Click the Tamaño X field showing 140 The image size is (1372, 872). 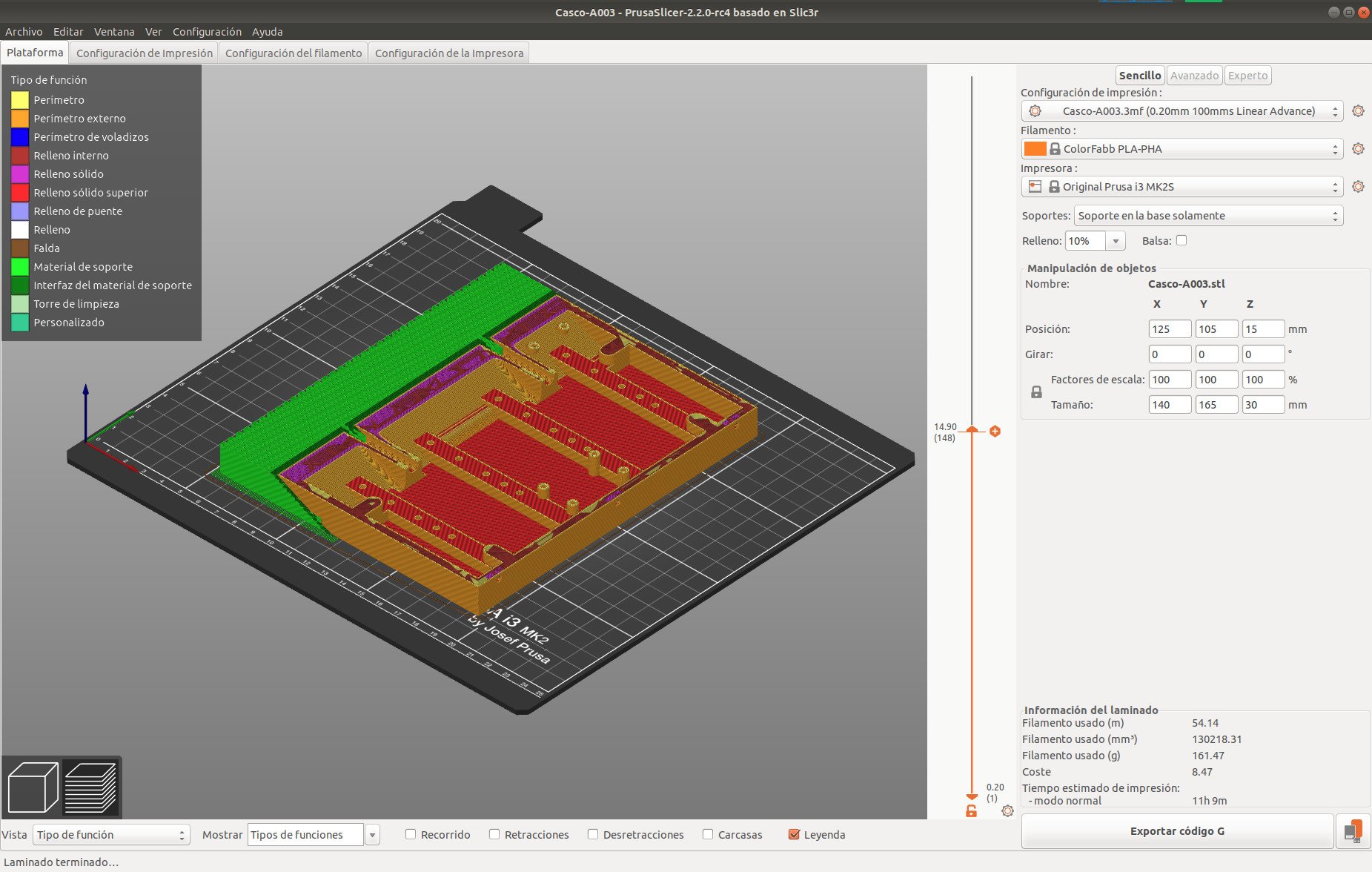click(x=1170, y=405)
